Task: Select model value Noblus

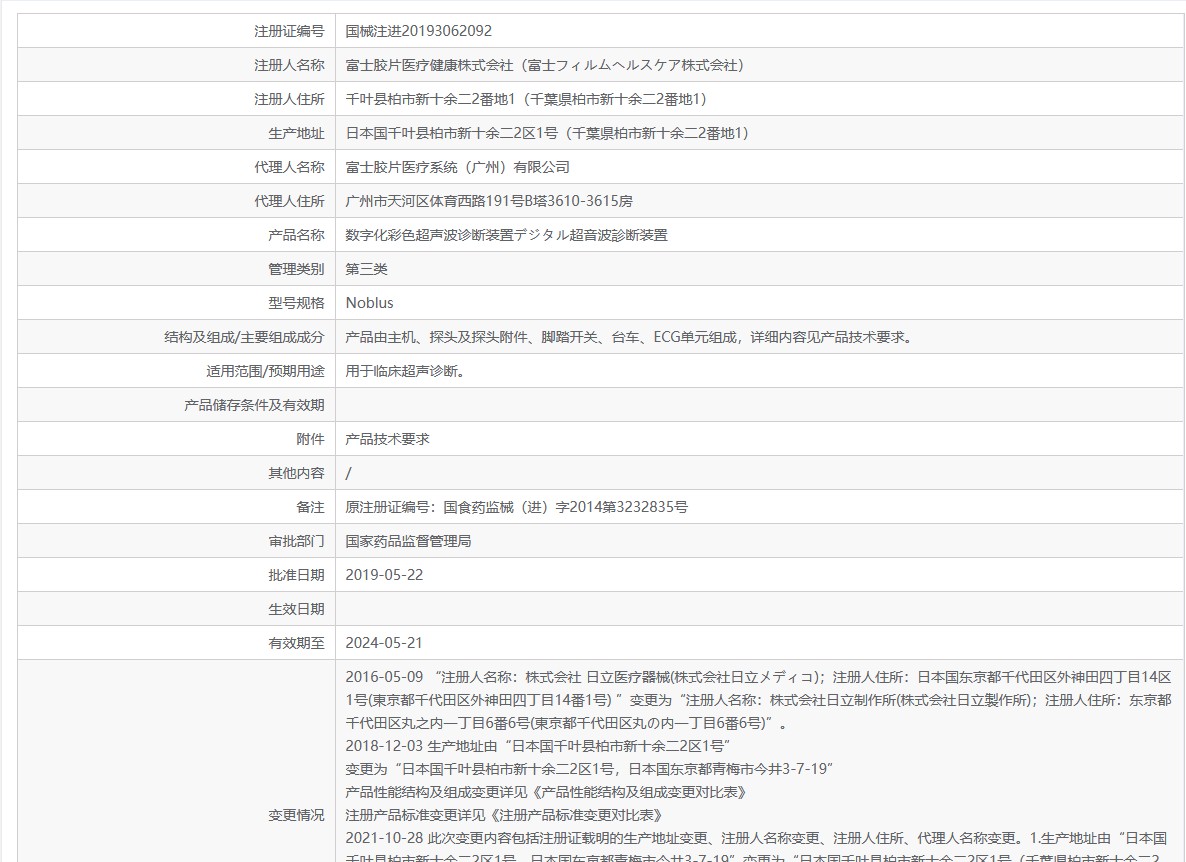Action: 369,303
